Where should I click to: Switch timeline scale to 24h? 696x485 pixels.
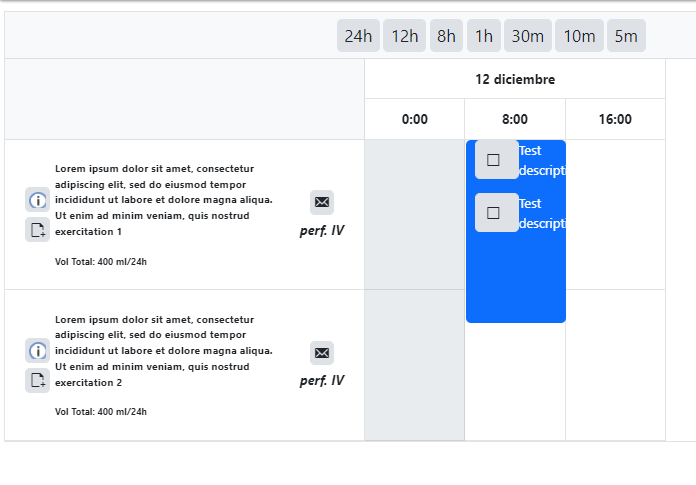tap(358, 36)
